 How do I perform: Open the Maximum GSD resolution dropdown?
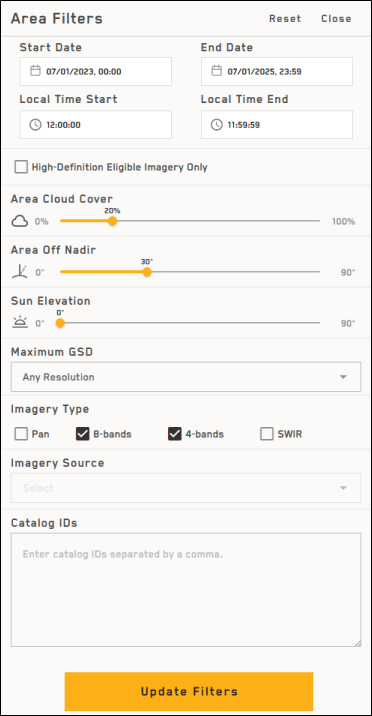pyautogui.click(x=186, y=377)
